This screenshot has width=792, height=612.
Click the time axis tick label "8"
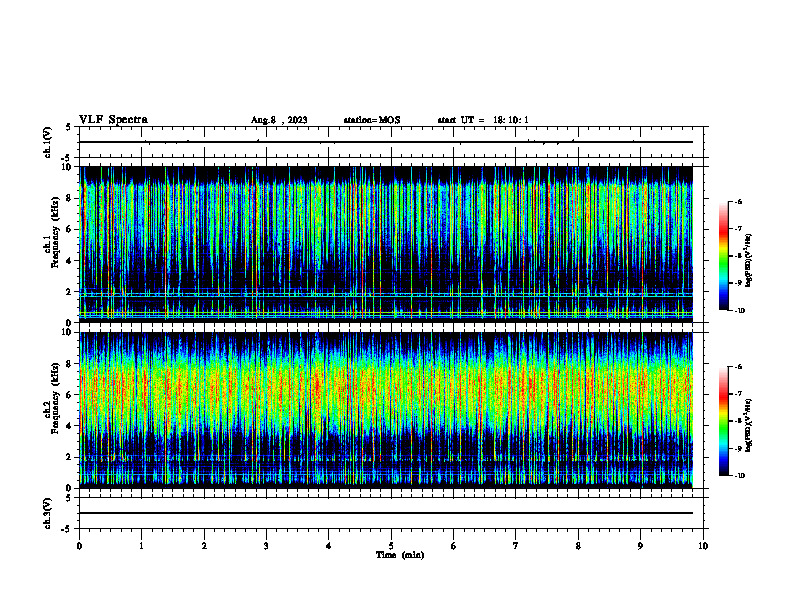pyautogui.click(x=578, y=546)
